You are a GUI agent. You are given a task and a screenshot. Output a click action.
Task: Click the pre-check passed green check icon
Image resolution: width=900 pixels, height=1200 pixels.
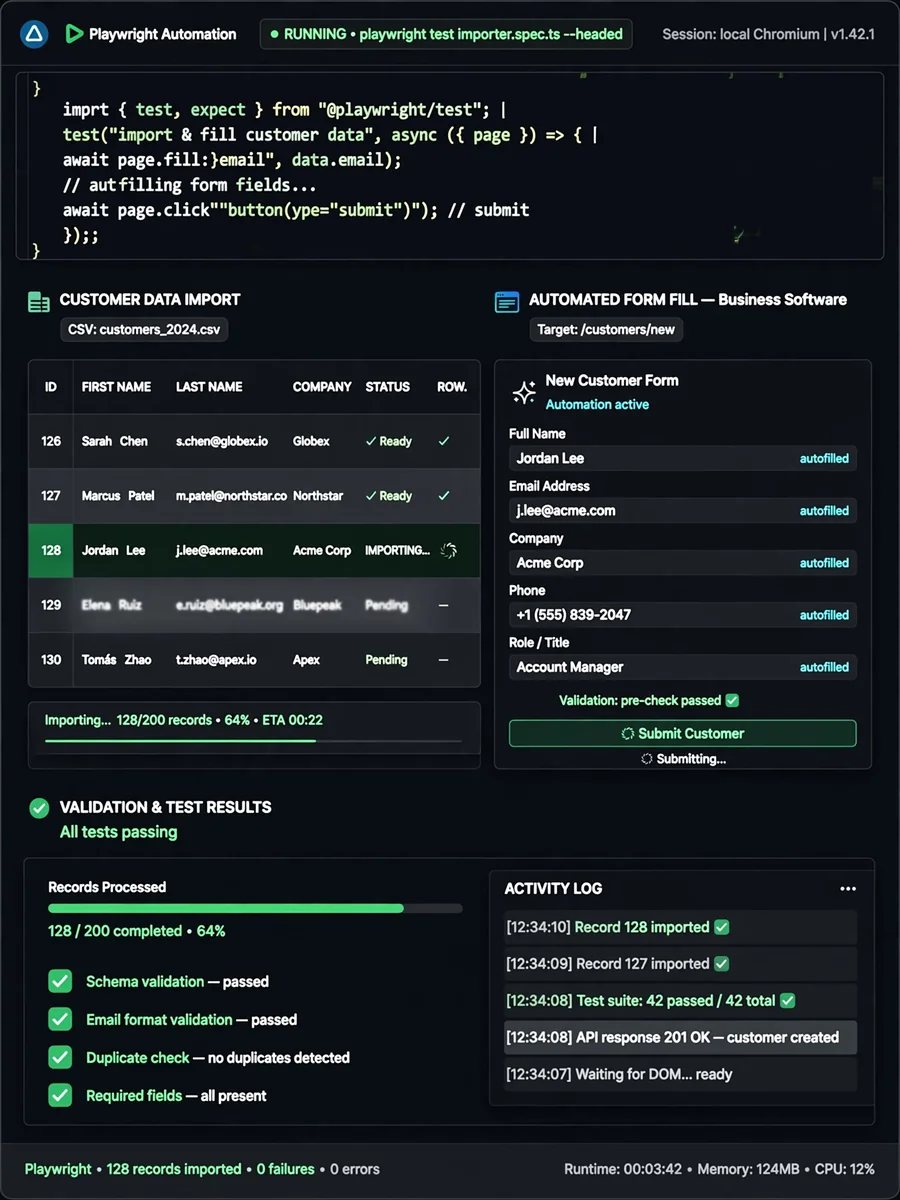[x=732, y=701]
